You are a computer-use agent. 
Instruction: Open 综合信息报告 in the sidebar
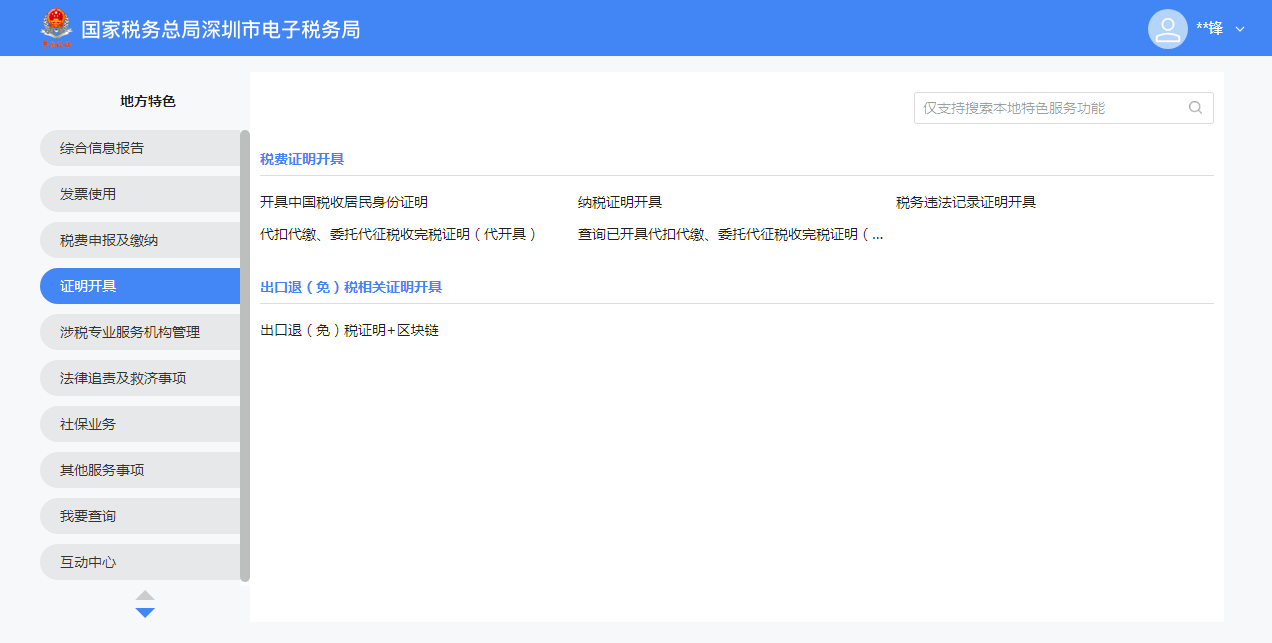click(140, 148)
